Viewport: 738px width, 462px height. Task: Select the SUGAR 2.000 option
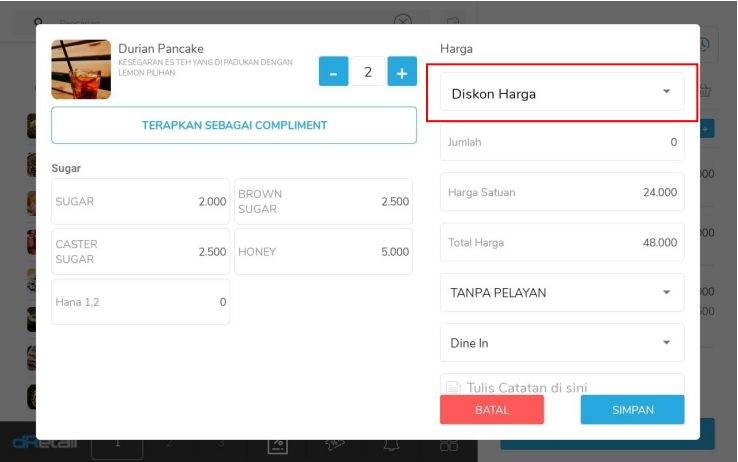(x=141, y=201)
